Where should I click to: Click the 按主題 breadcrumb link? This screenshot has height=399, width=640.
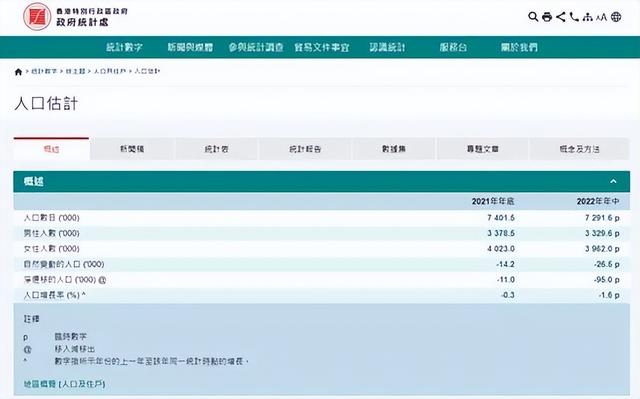pyautogui.click(x=76, y=71)
